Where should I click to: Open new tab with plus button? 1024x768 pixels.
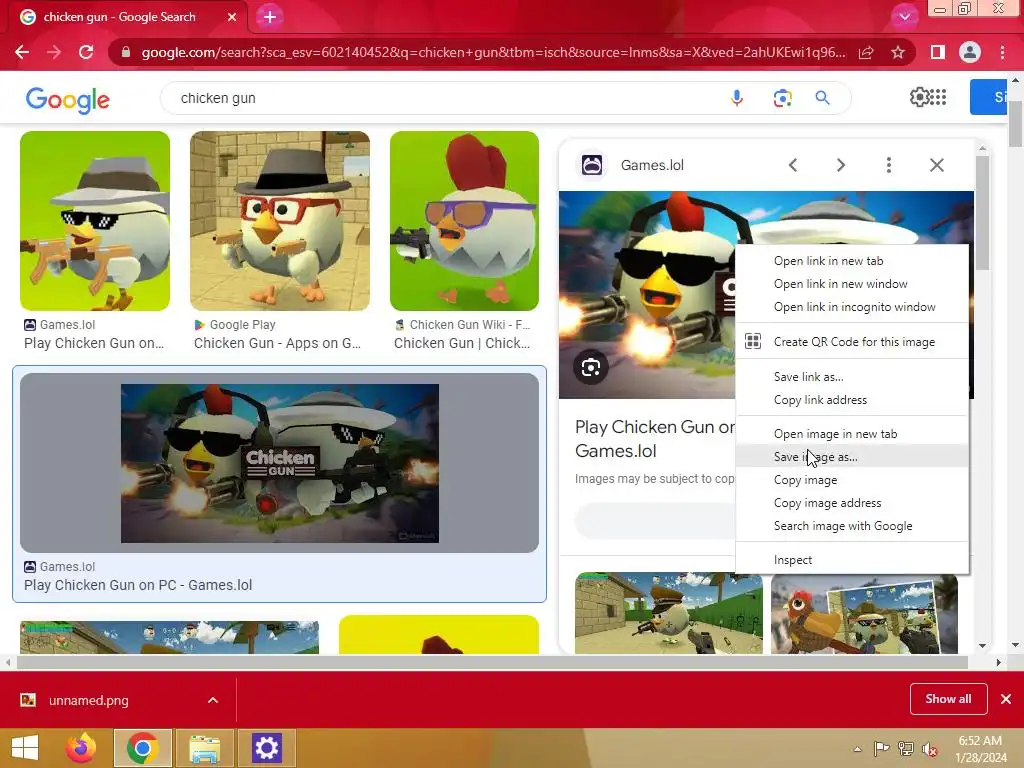pos(270,17)
